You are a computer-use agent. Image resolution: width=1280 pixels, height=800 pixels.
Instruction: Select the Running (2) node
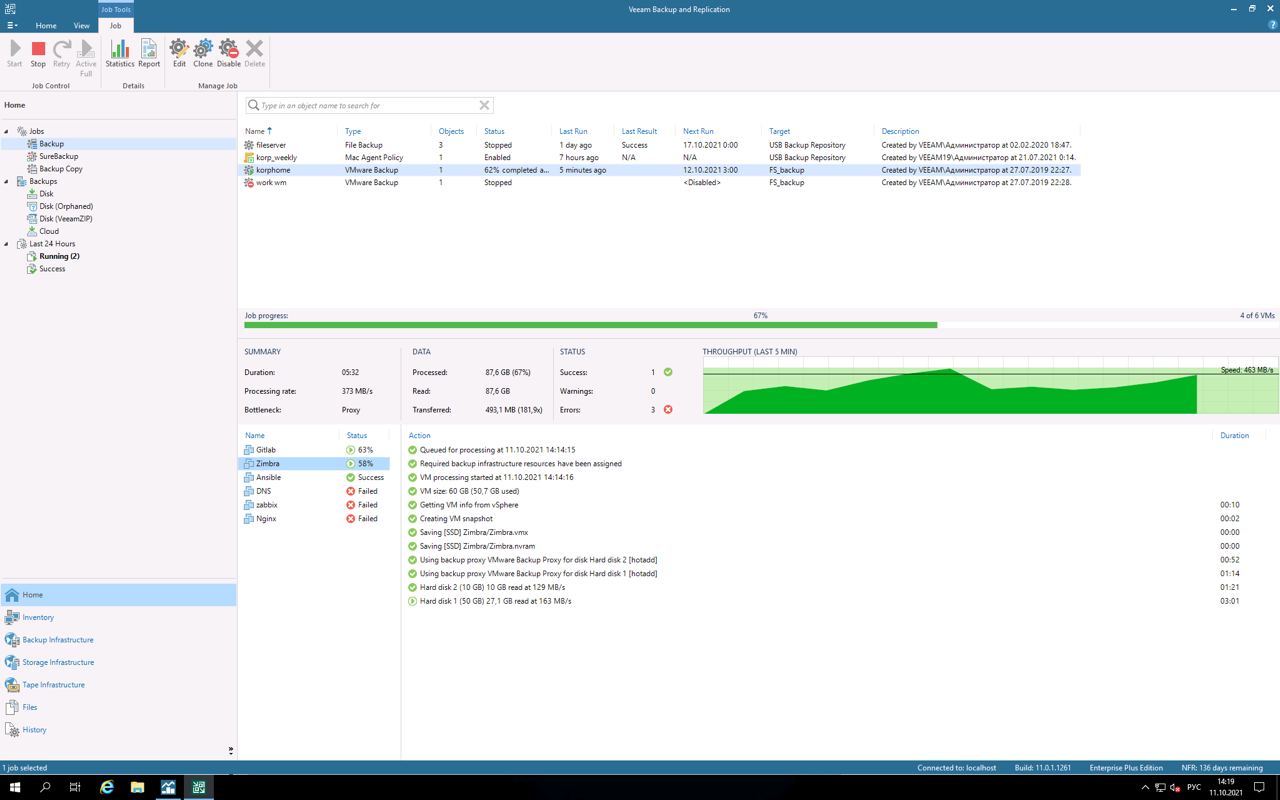(x=59, y=256)
